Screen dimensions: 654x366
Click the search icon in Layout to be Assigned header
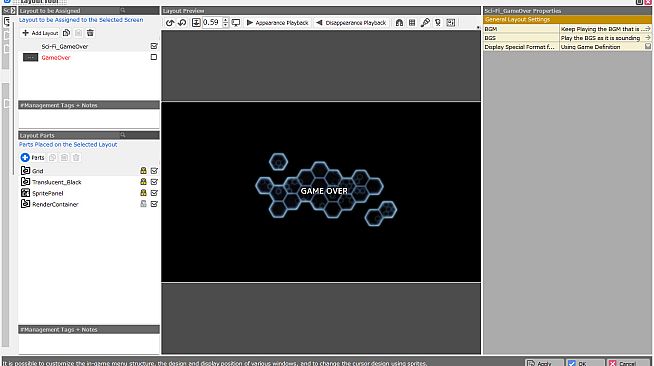tap(123, 10)
